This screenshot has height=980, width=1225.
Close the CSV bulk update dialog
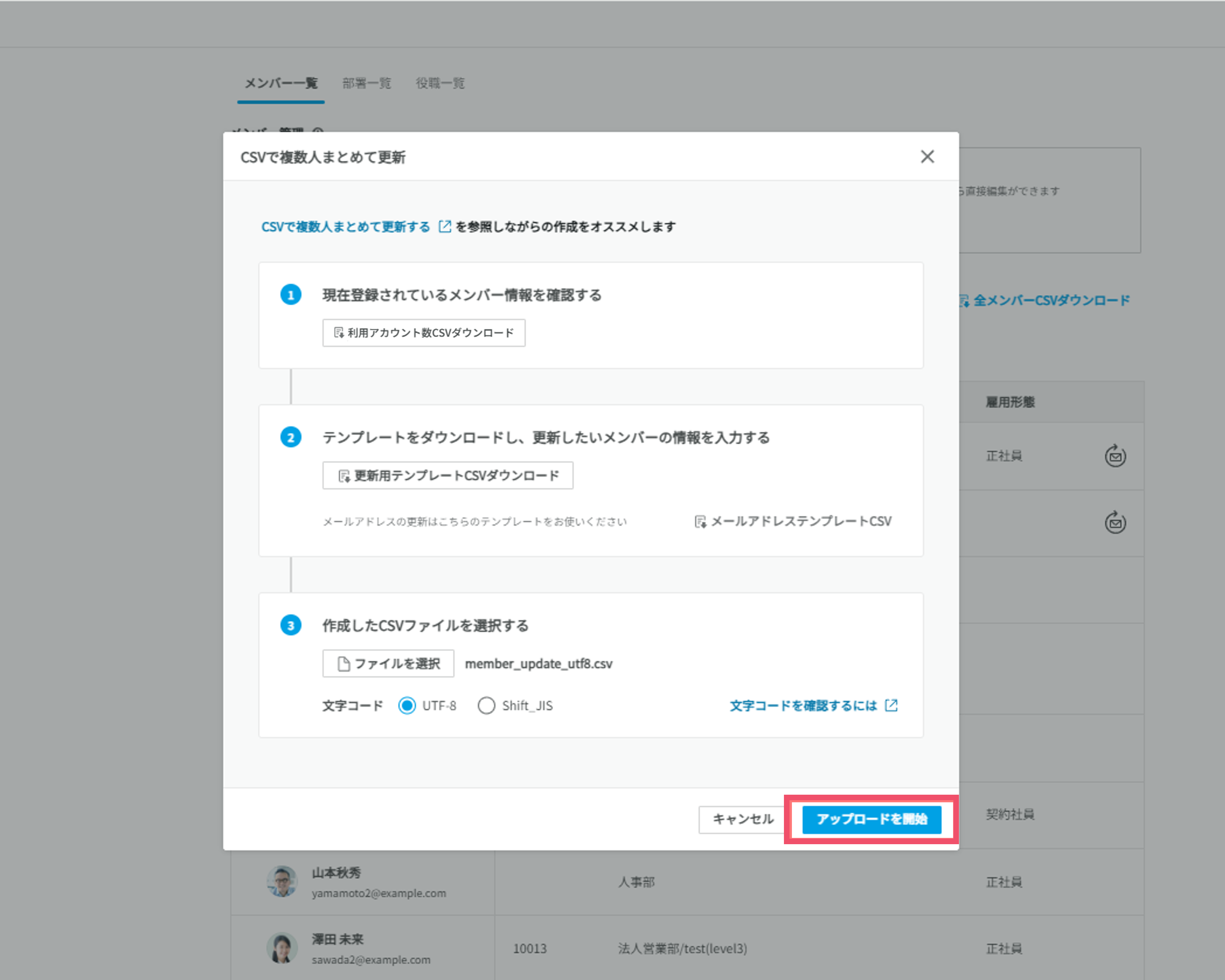[x=927, y=157]
